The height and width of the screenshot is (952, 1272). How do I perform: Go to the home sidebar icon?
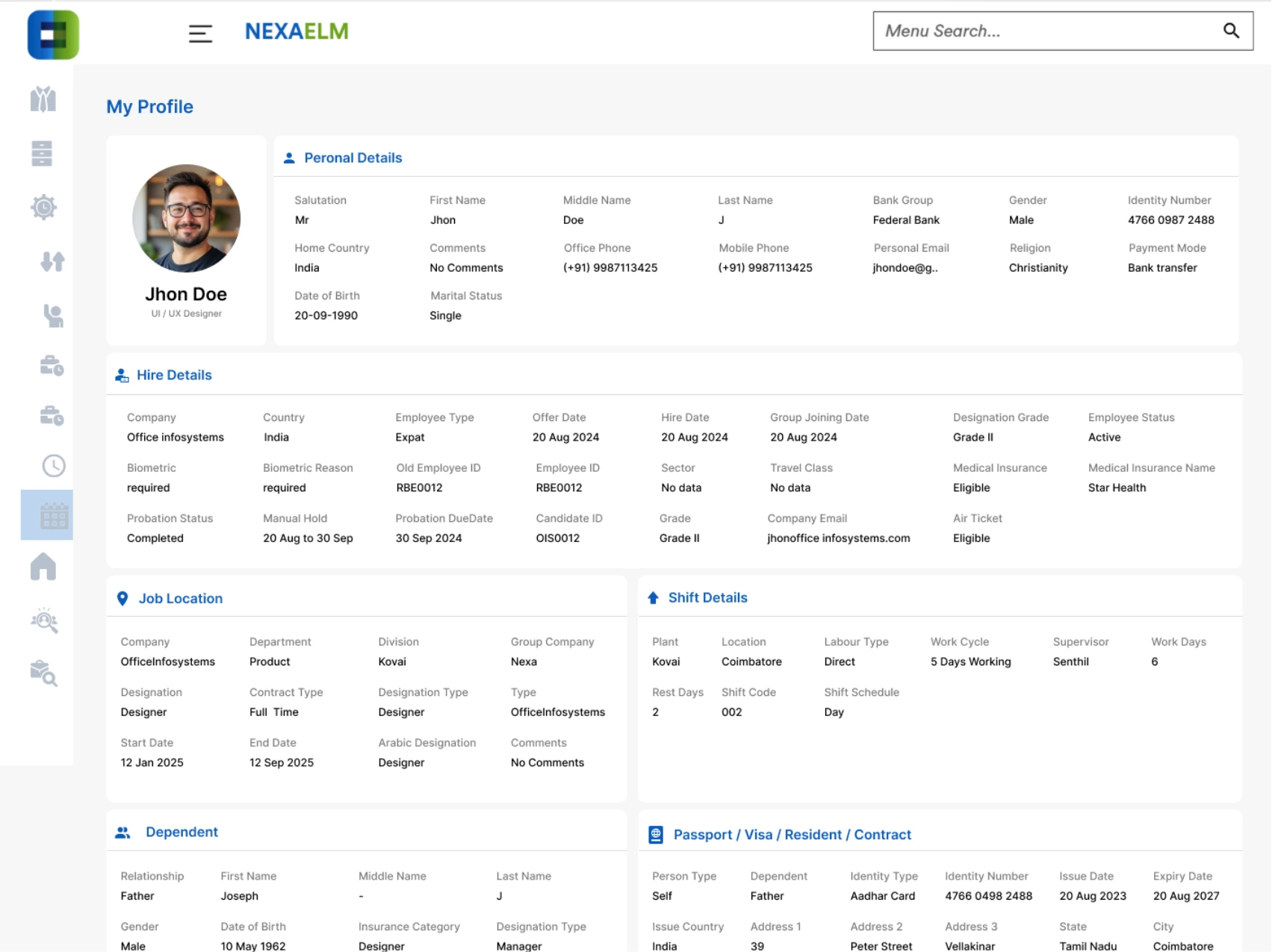click(43, 567)
